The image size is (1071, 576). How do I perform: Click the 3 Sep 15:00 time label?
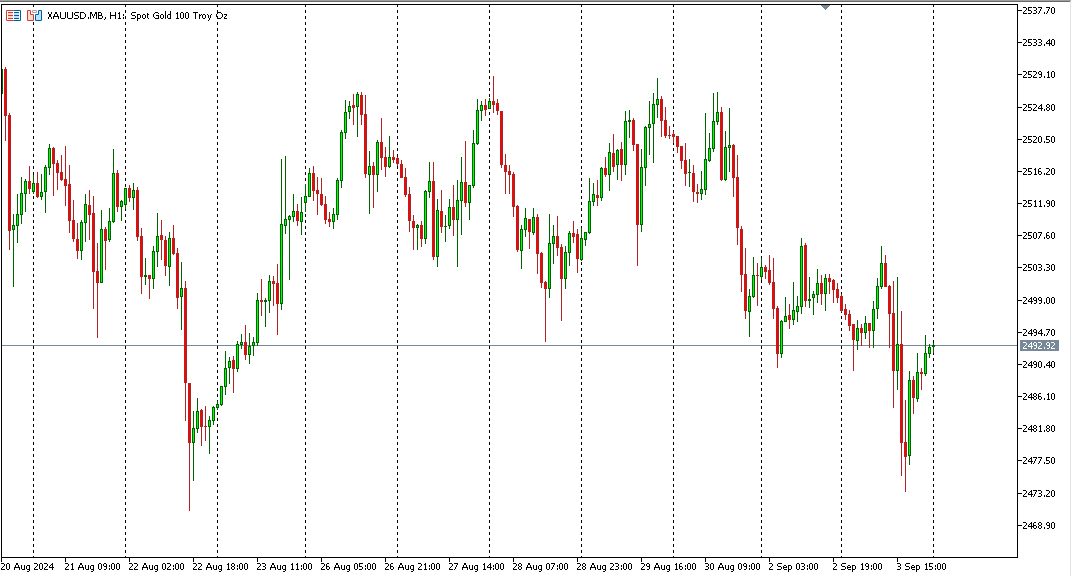(x=921, y=566)
